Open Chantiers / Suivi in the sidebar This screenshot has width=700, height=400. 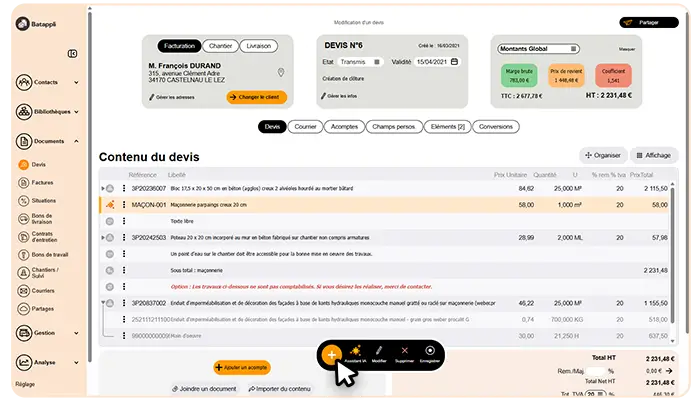pos(38,273)
